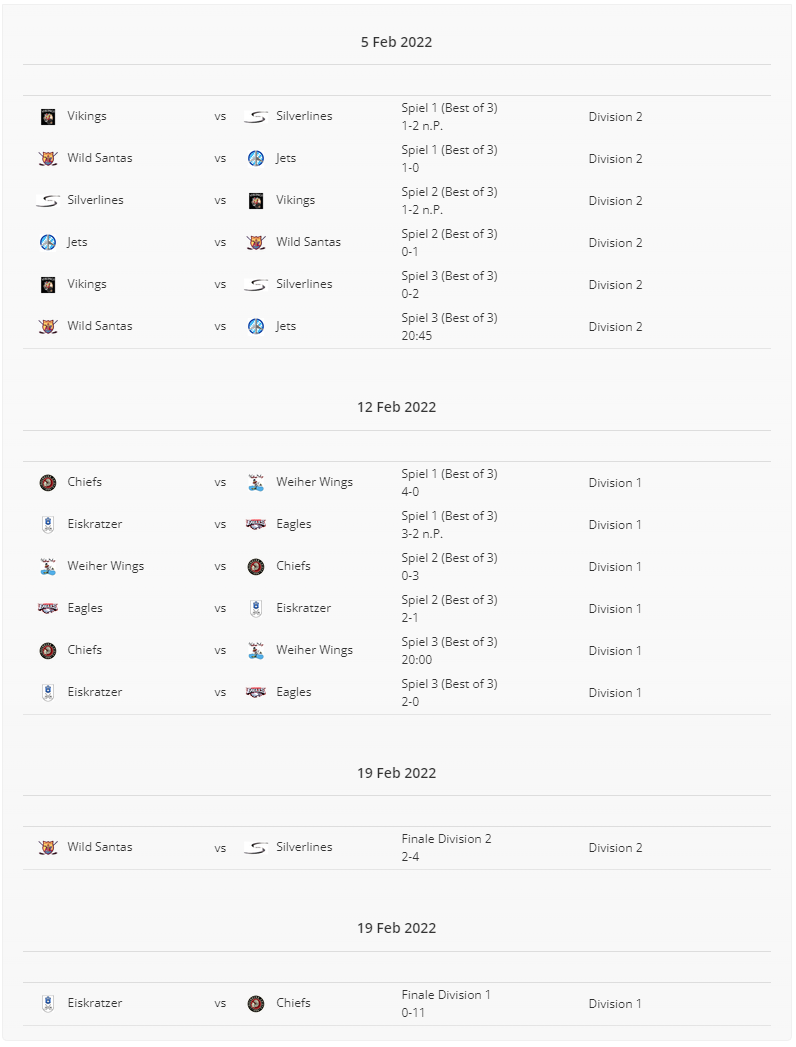Click the 20:00 Chiefs match time
796x1047 pixels.
pyautogui.click(x=417, y=659)
